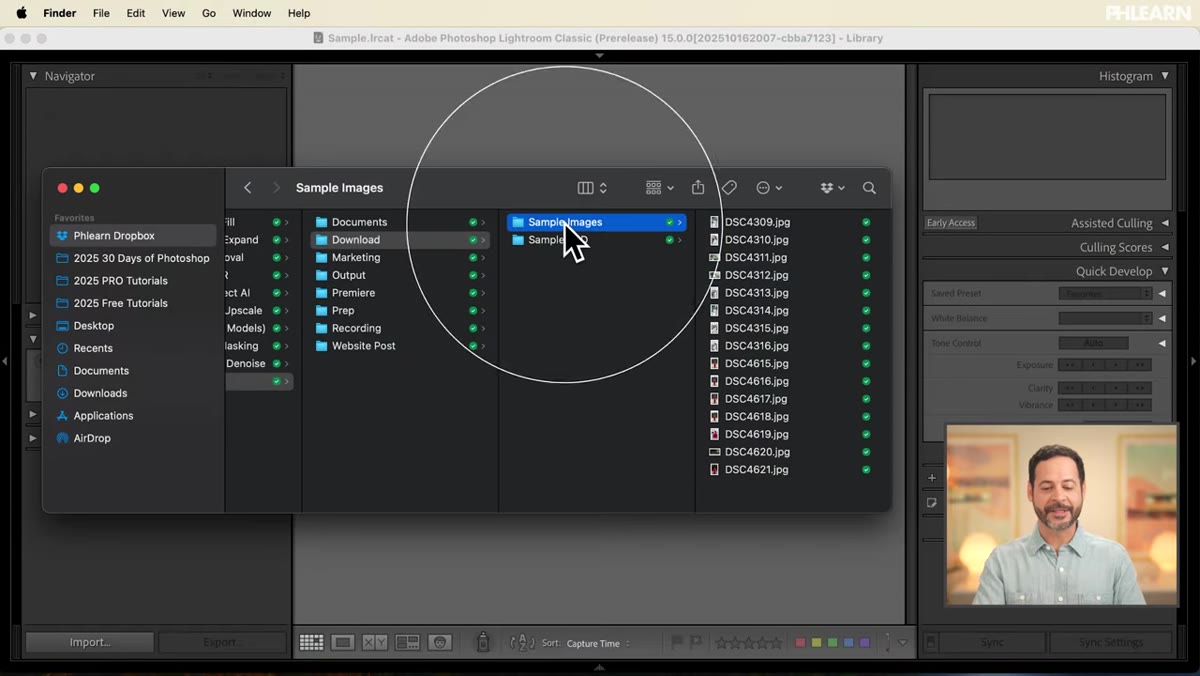This screenshot has height=676, width=1200.
Task: Apply green color label swatch
Action: pyautogui.click(x=832, y=642)
